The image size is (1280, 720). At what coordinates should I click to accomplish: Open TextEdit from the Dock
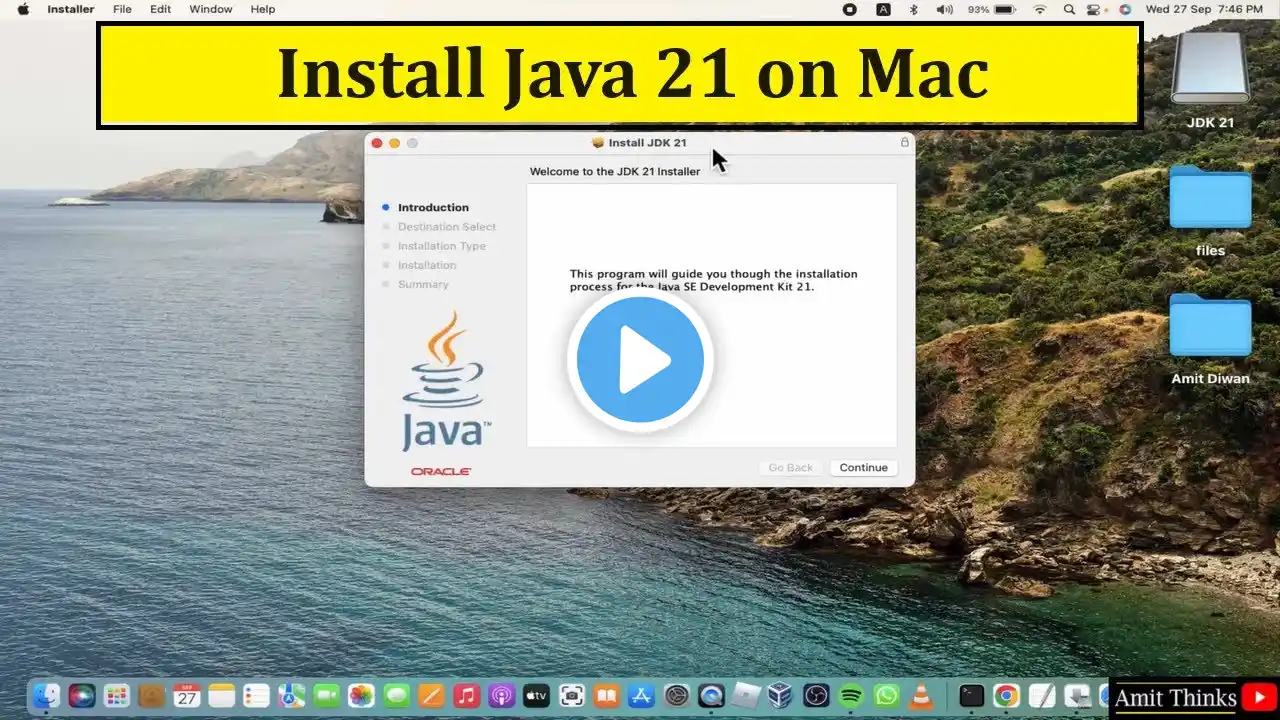coord(1041,696)
